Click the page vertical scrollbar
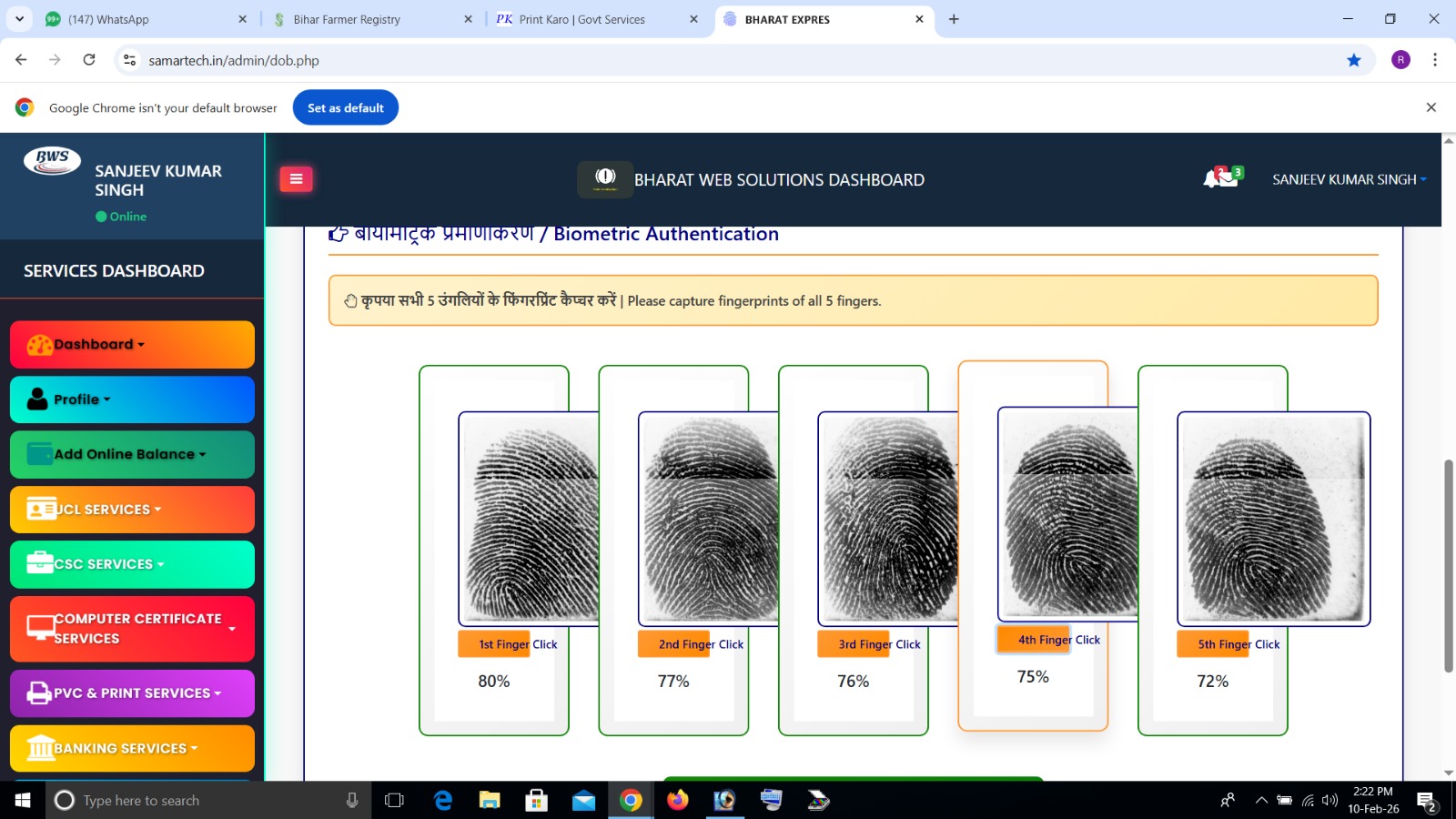The image size is (1456, 819). pos(1448,564)
